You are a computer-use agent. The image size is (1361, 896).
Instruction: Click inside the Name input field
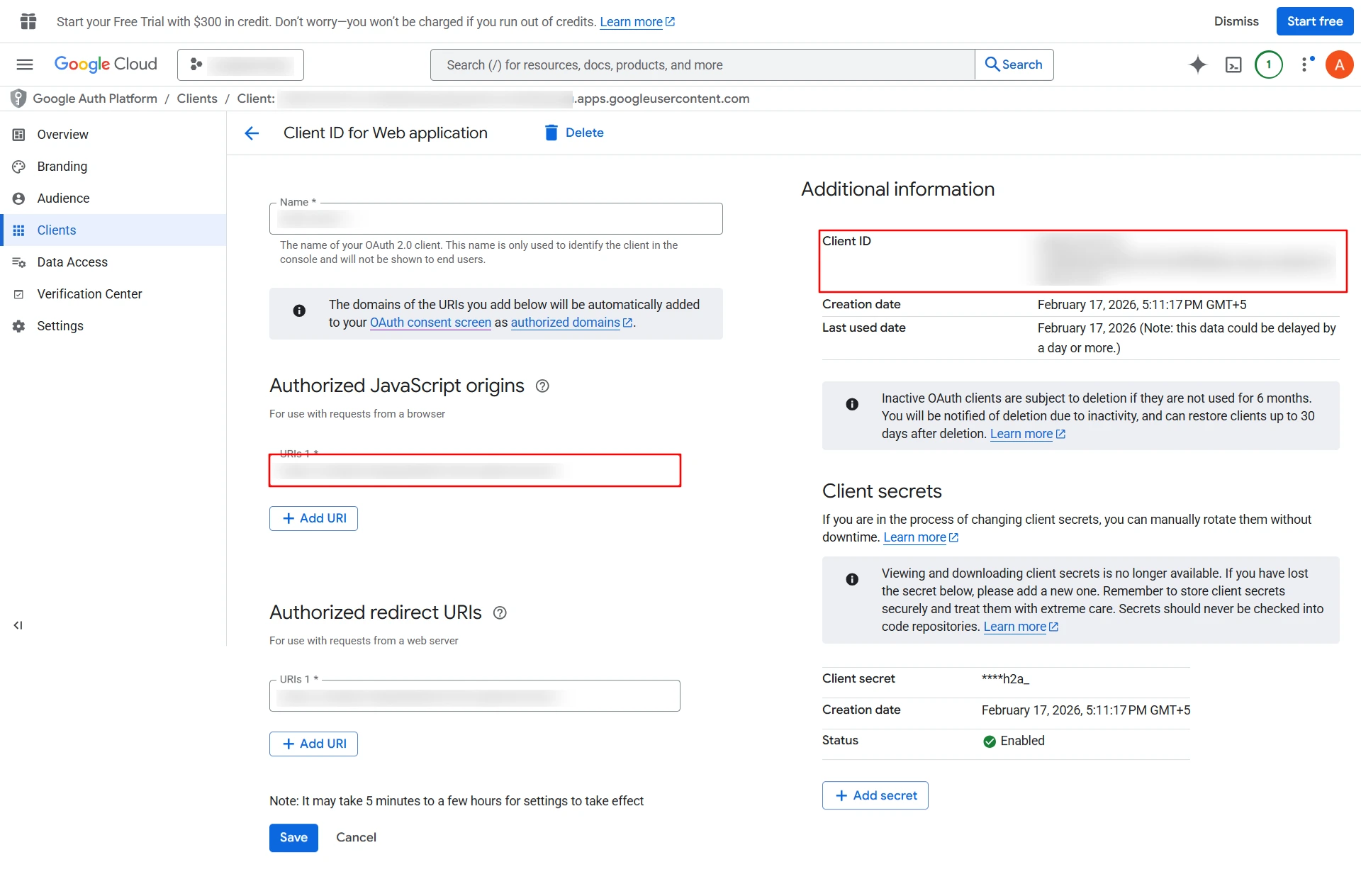[496, 218]
